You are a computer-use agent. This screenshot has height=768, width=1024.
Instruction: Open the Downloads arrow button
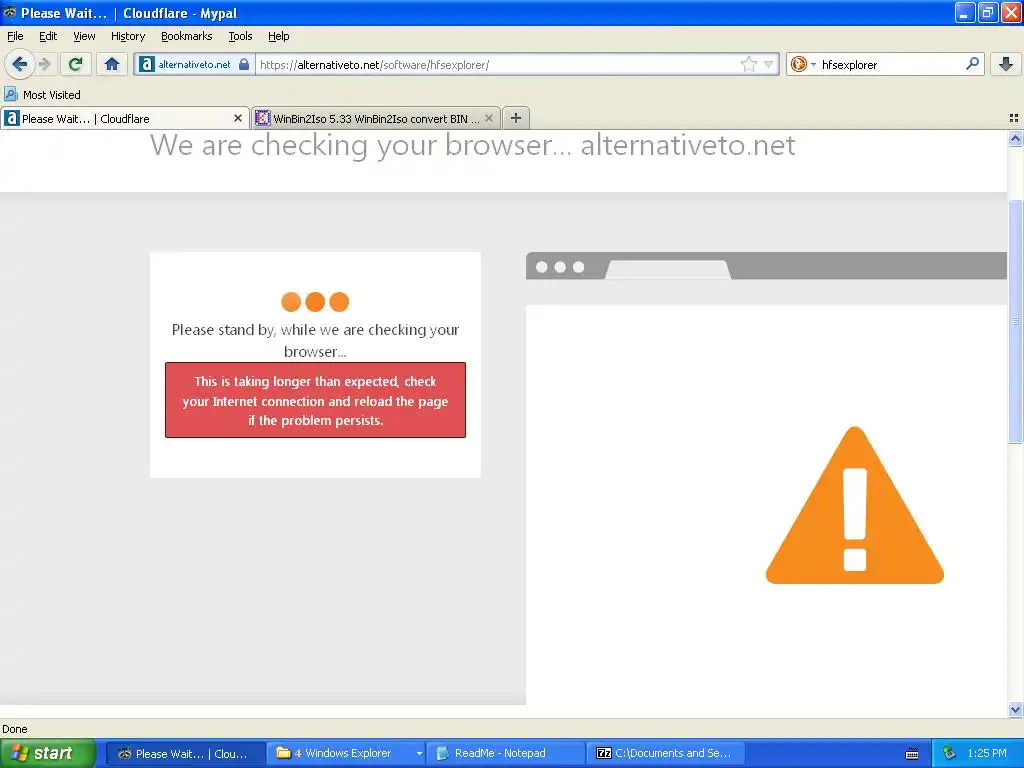pyautogui.click(x=1006, y=64)
